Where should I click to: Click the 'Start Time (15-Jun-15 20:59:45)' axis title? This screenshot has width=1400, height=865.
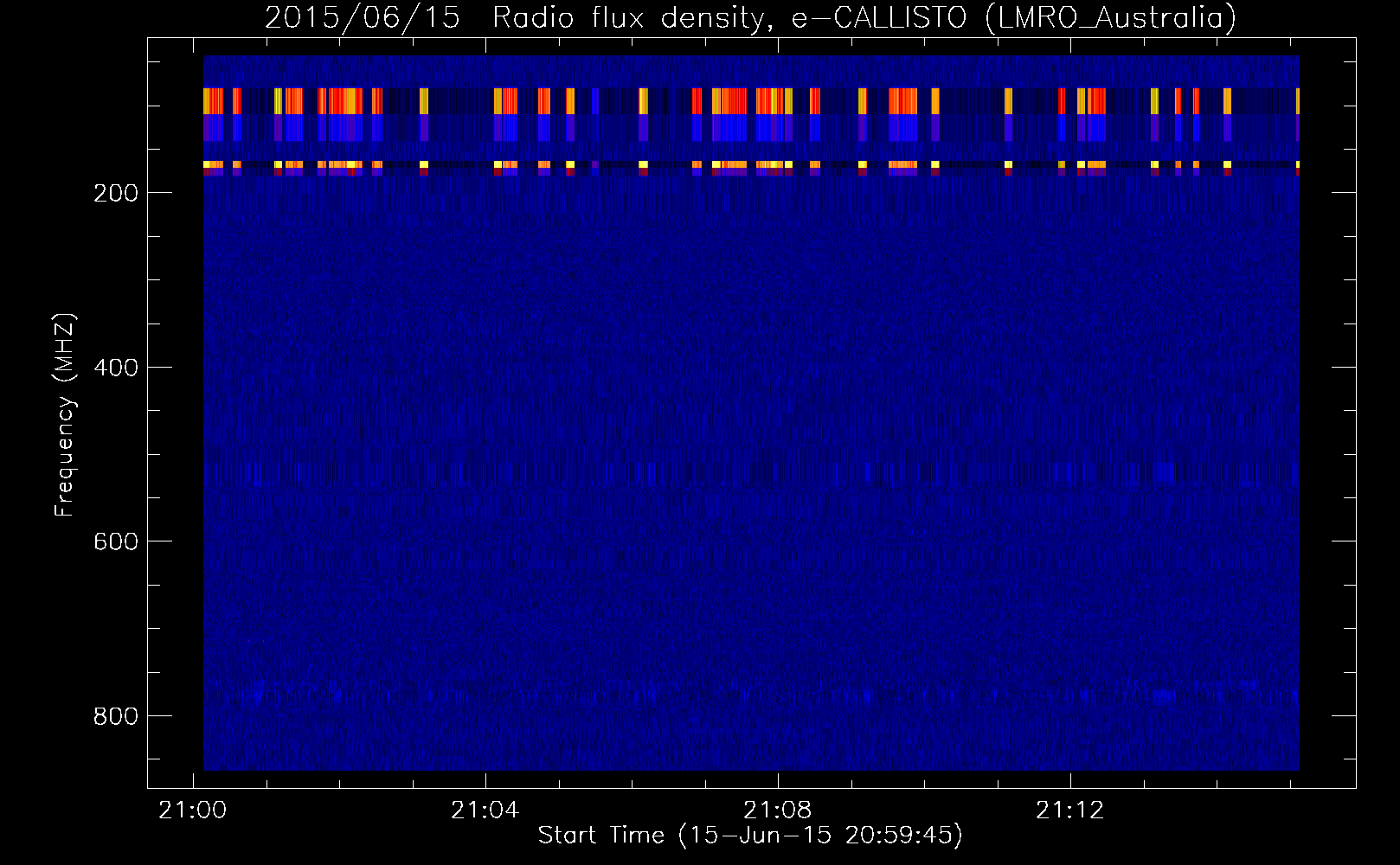click(750, 836)
